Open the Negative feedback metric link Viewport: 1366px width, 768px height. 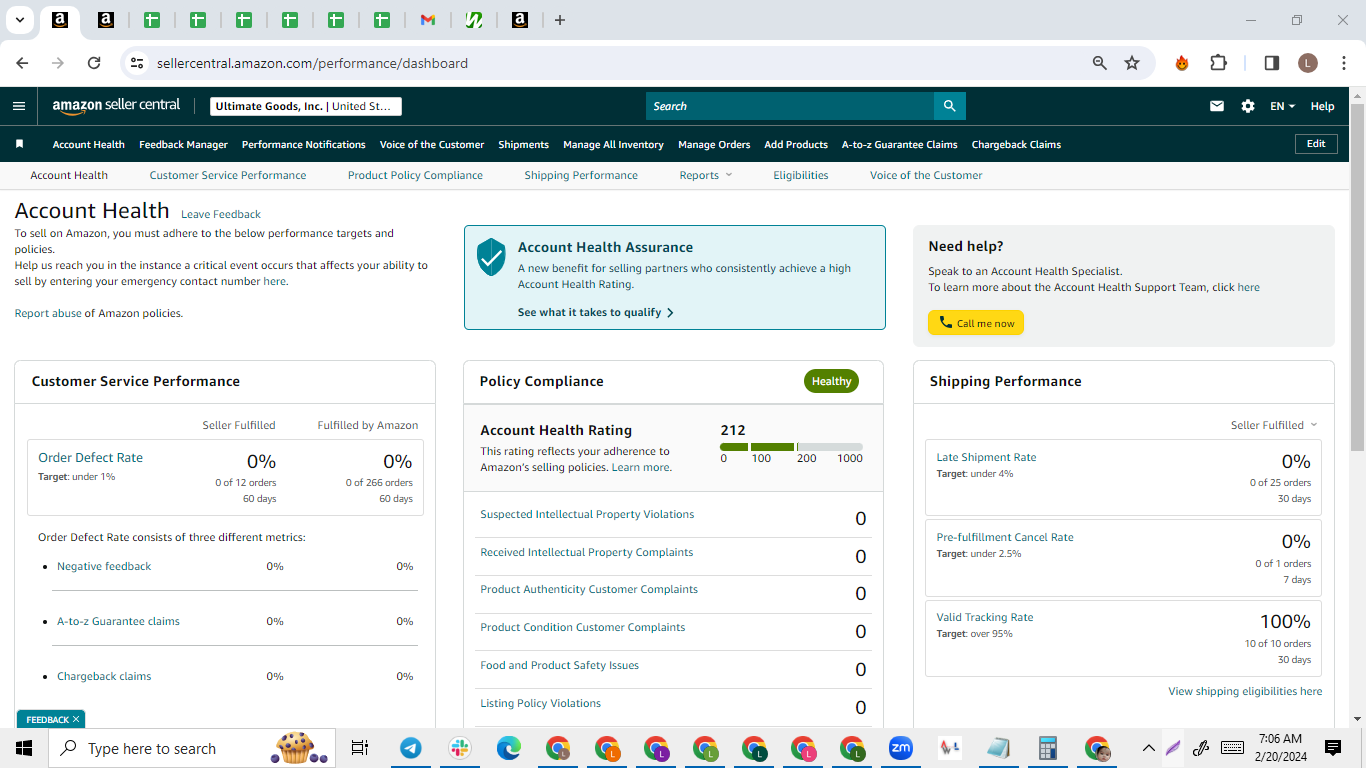click(104, 566)
